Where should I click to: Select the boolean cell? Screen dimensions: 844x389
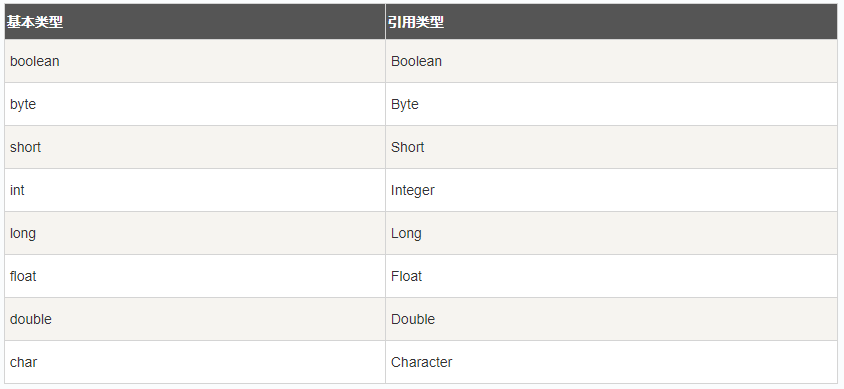pyautogui.click(x=195, y=61)
